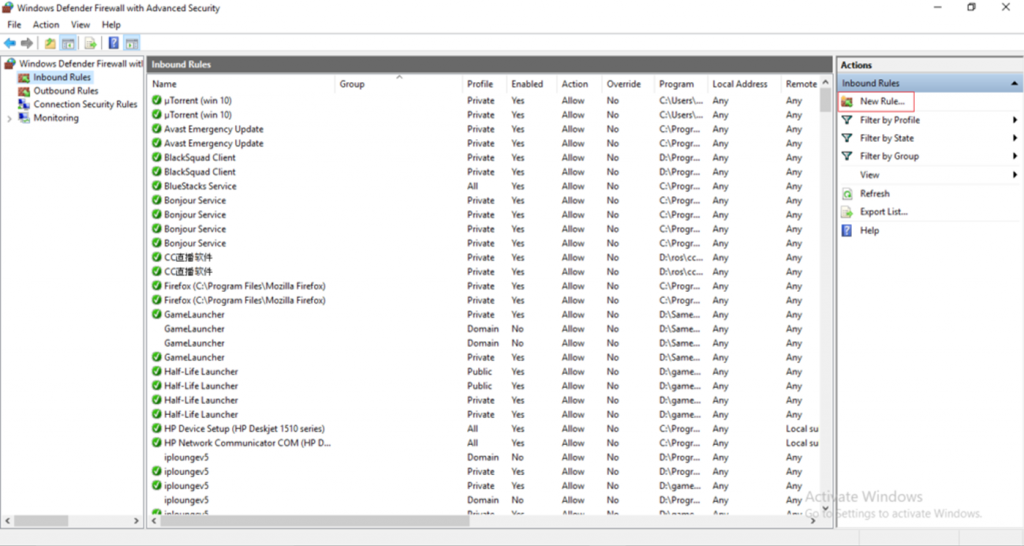This screenshot has width=1024, height=546.
Task: Expand the Monitoring tree node
Action: point(9,119)
